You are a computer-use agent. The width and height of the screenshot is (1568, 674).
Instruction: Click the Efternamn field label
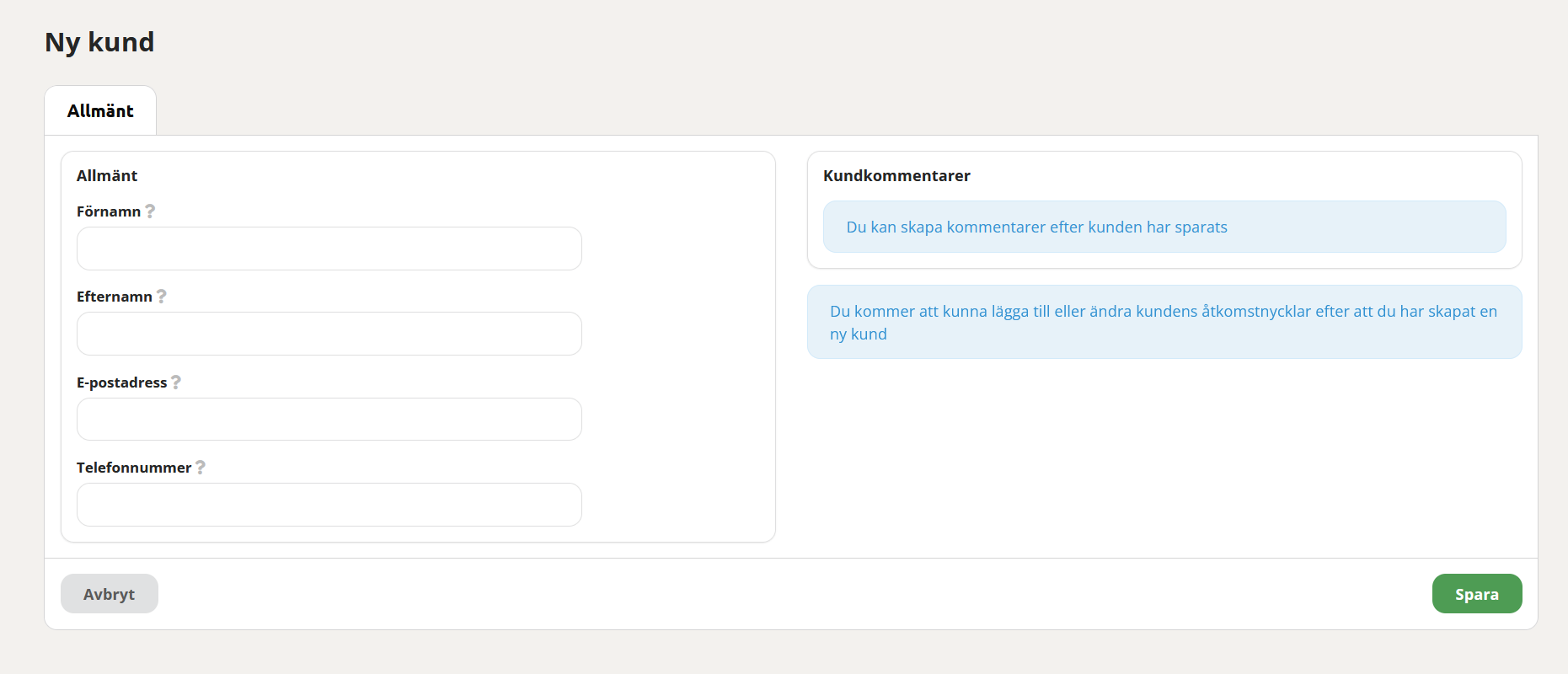115,297
